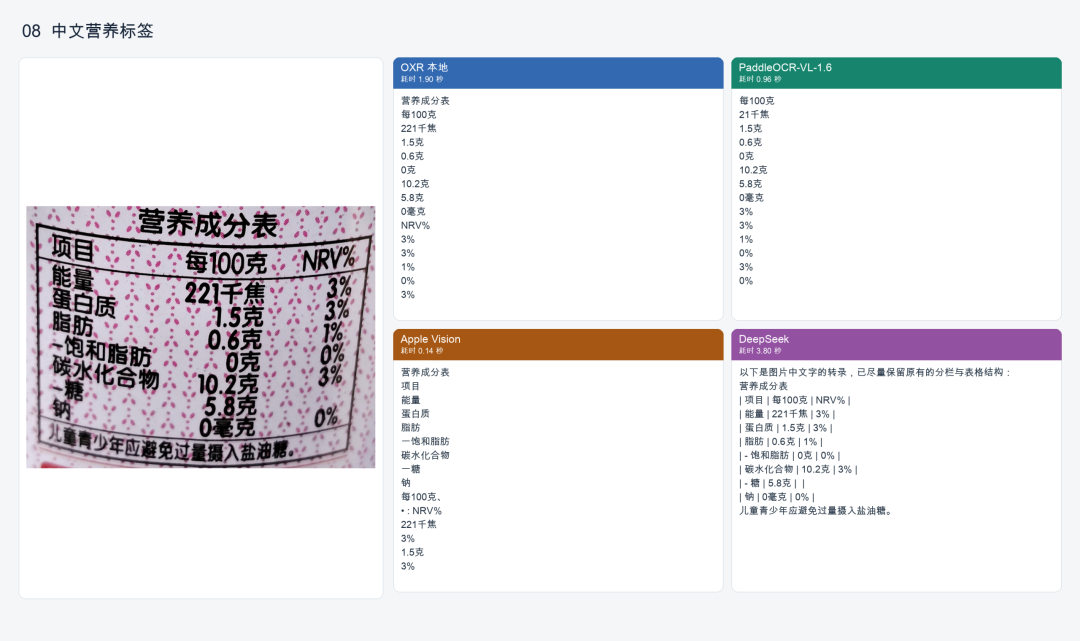Click "每100克、" in the Apple Vision result
1080x641 pixels.
[422, 496]
